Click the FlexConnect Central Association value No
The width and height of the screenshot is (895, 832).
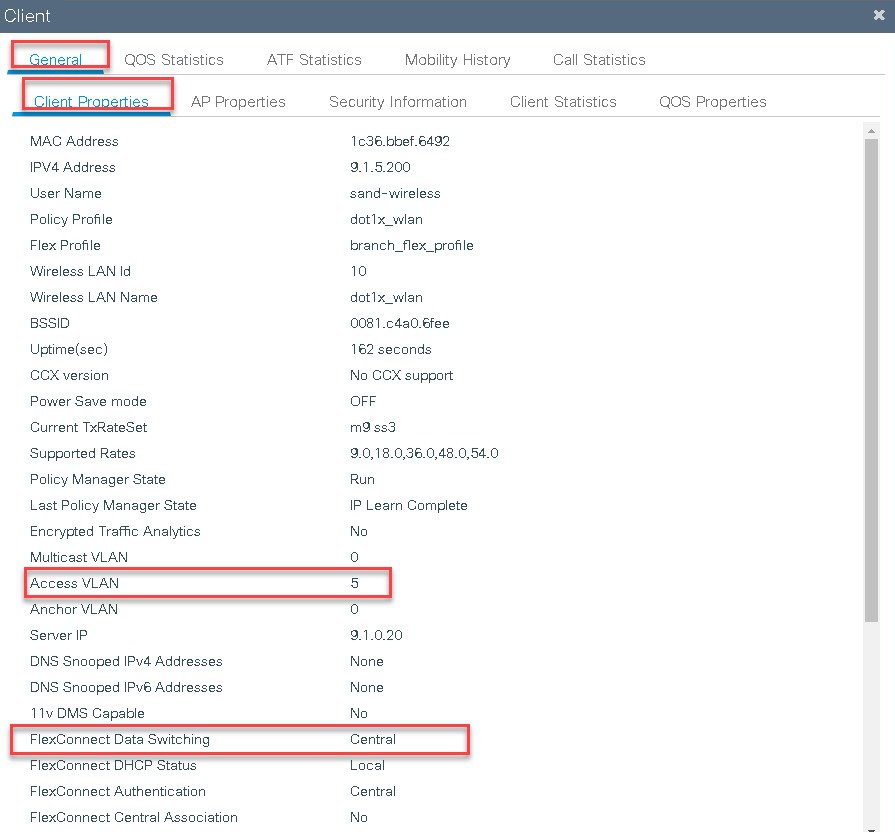coord(358,817)
